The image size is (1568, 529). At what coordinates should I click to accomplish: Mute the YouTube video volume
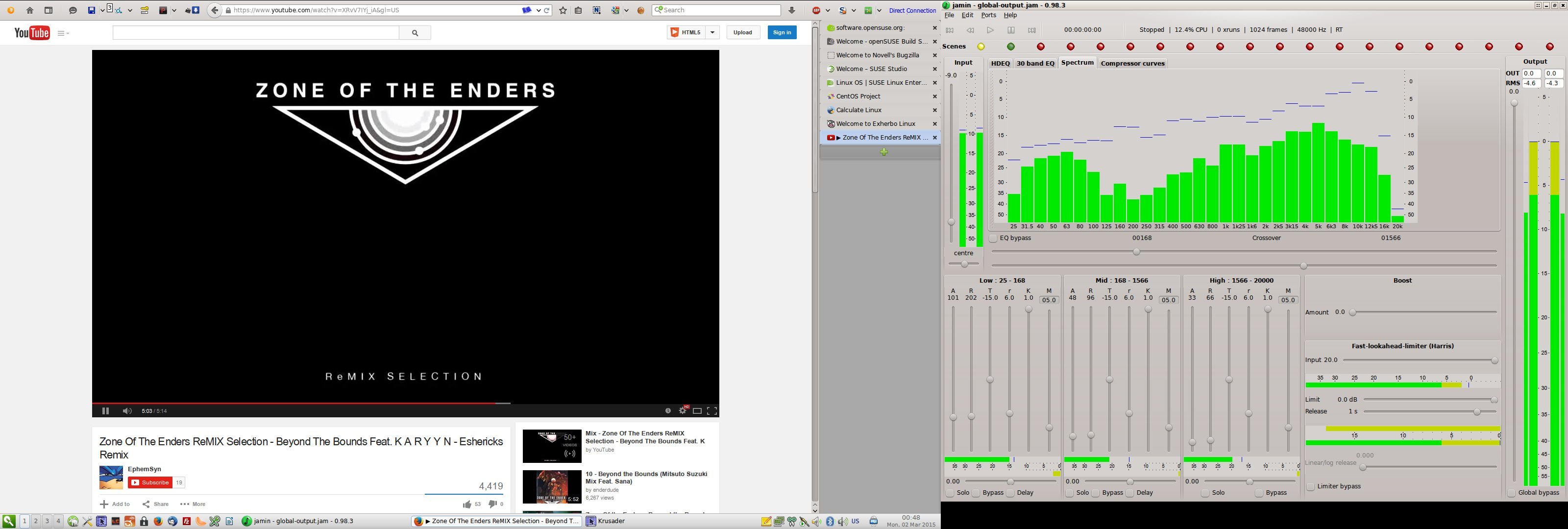point(126,411)
